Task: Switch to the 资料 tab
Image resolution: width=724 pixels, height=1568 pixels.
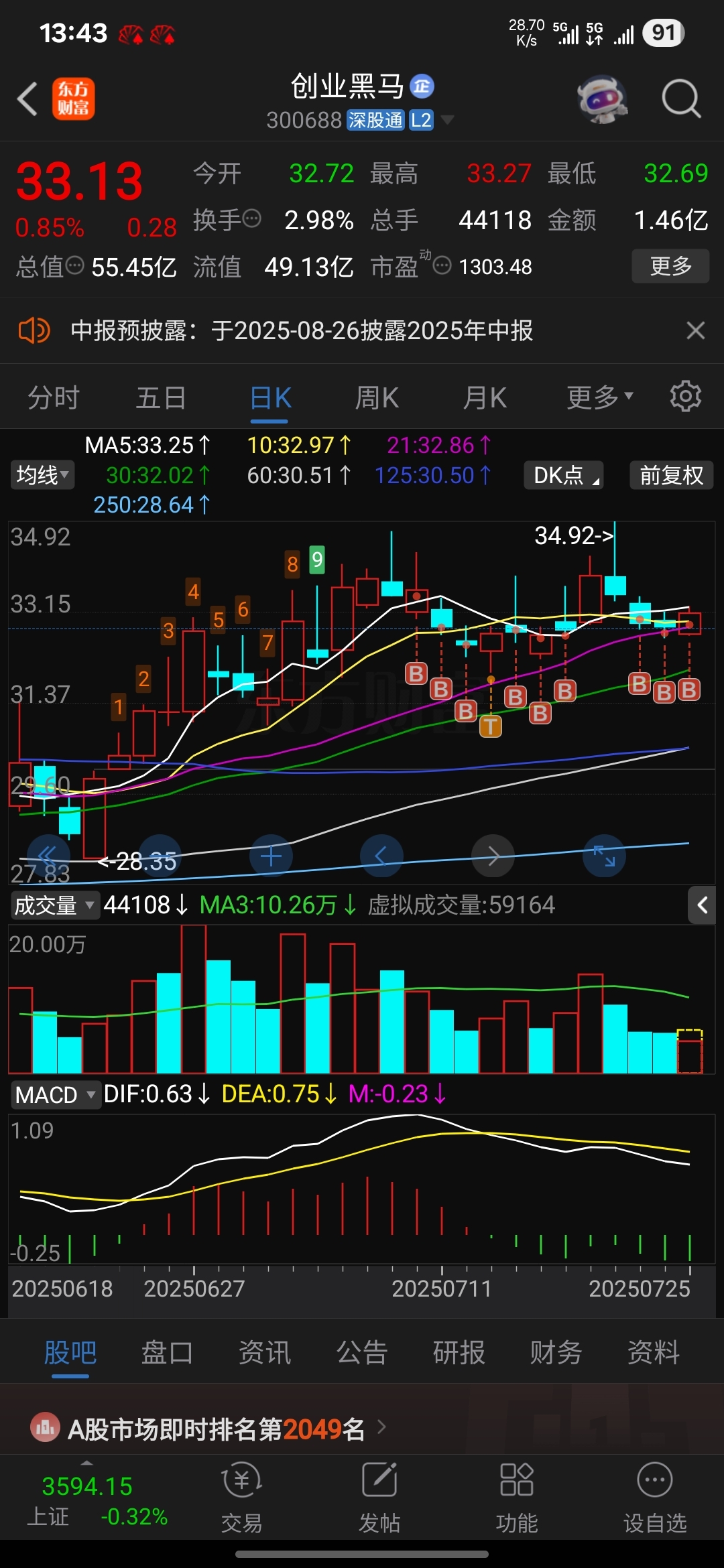Action: [x=654, y=1352]
